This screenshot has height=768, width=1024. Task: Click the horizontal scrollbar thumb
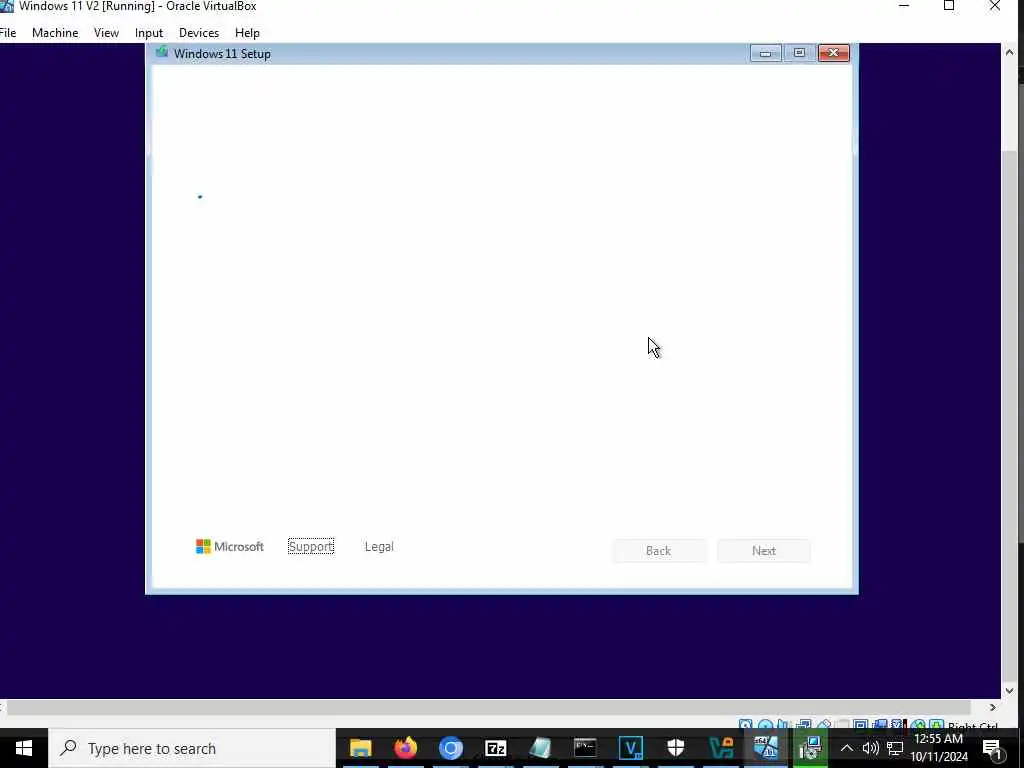[x=488, y=707]
